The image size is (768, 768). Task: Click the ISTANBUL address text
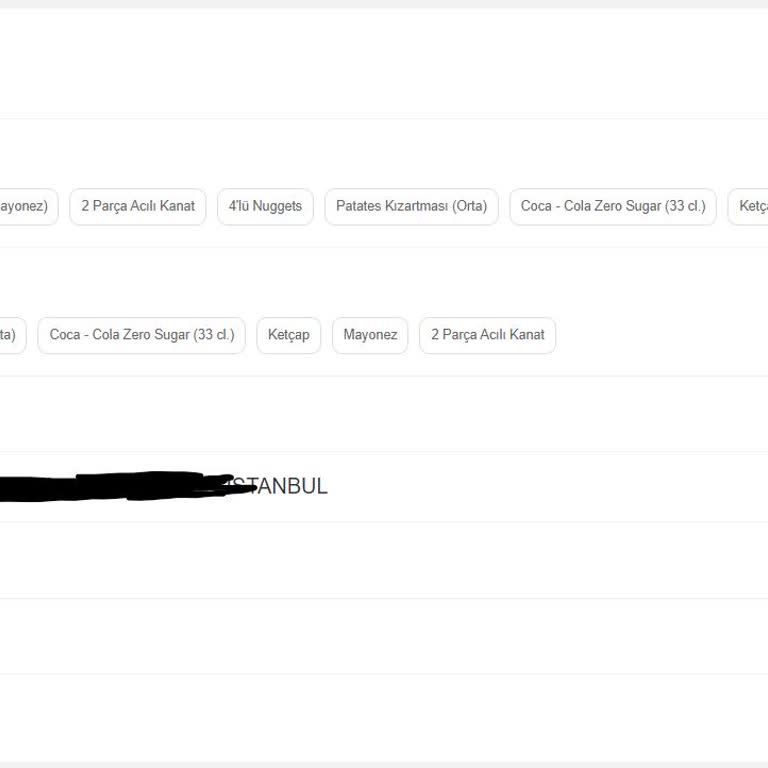(x=277, y=486)
